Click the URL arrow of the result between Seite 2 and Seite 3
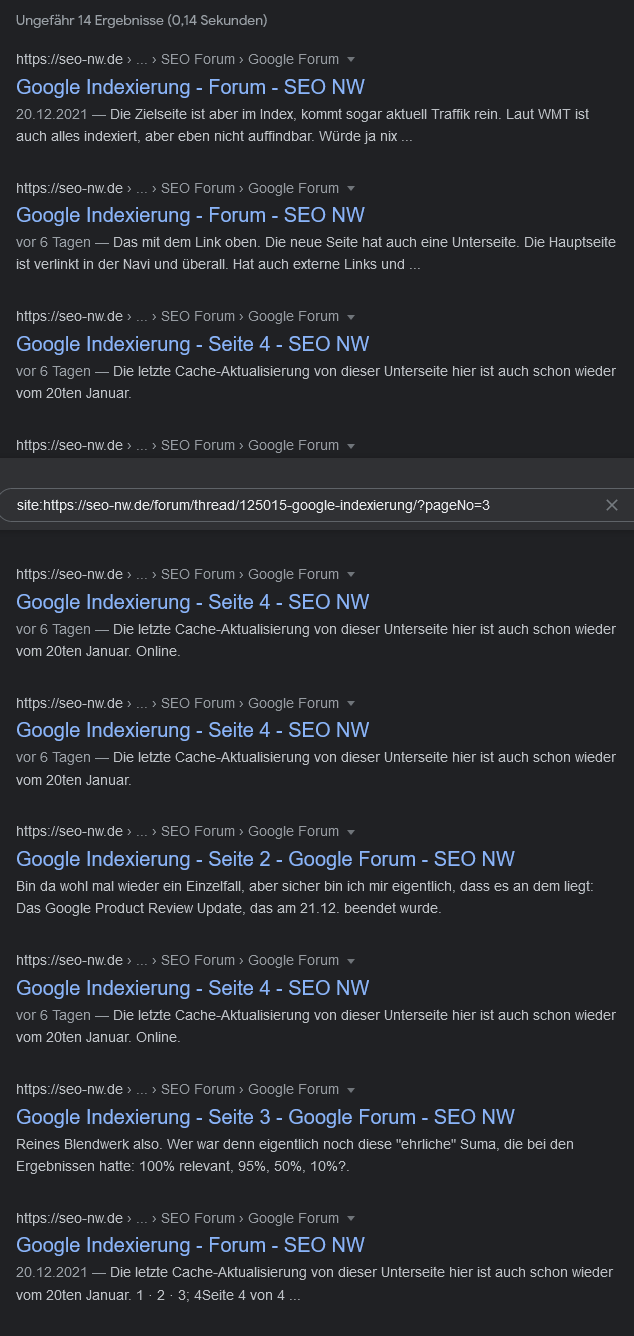Viewport: 634px width, 1336px height. tap(351, 961)
